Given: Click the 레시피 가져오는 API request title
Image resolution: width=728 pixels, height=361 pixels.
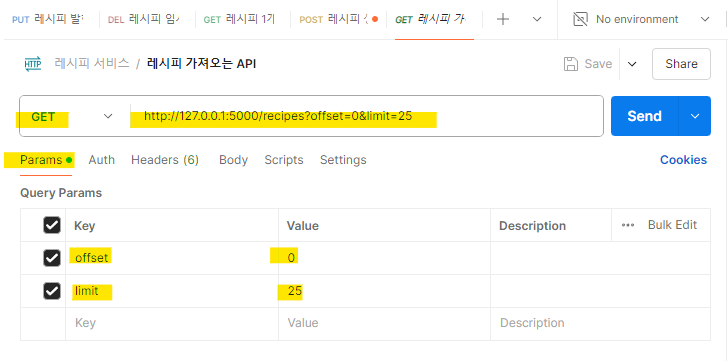Looking at the screenshot, I should pyautogui.click(x=202, y=64).
